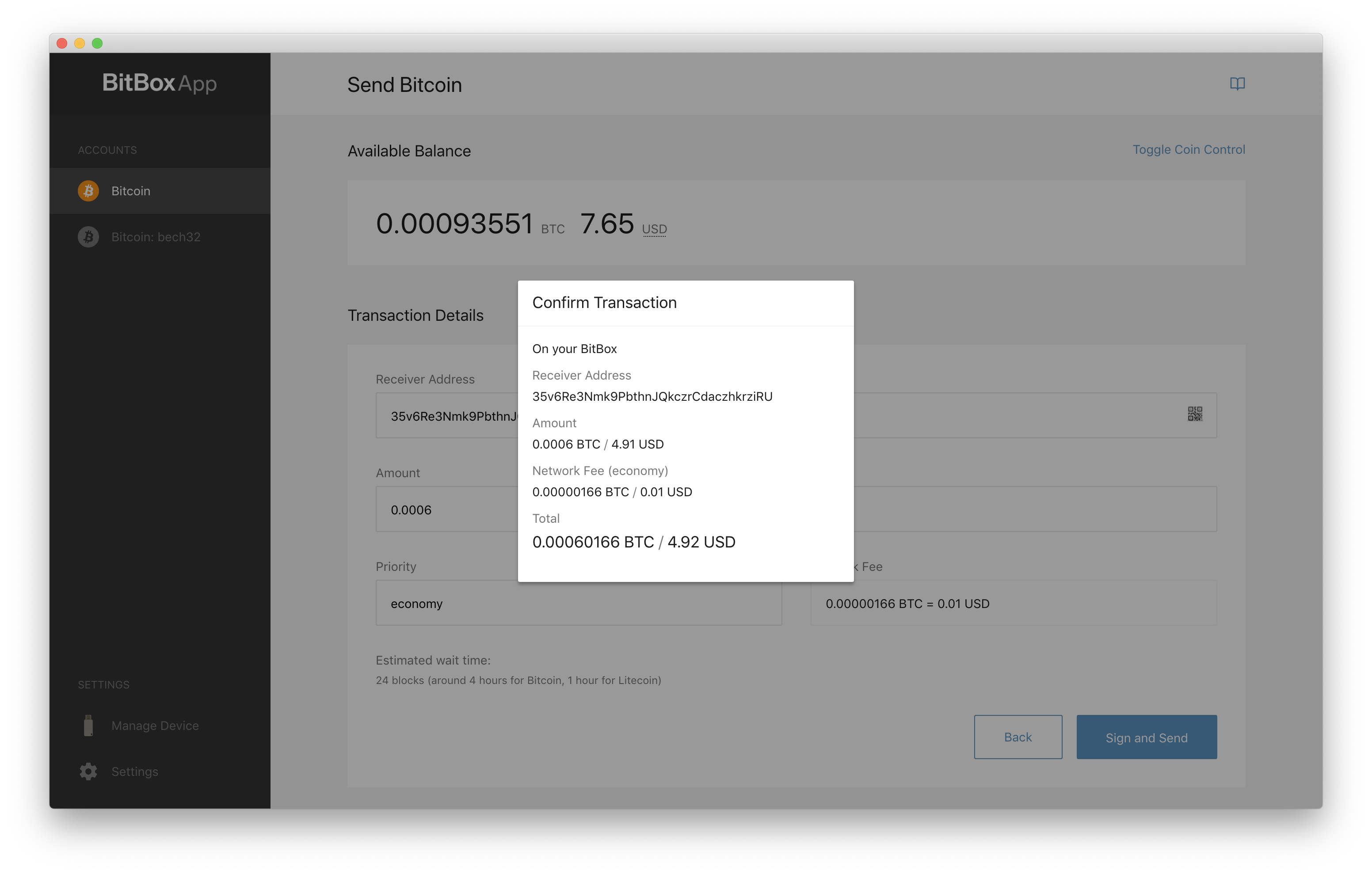Click the dialog fee 0.00000166 BTC / 0.01 USD

click(x=612, y=492)
